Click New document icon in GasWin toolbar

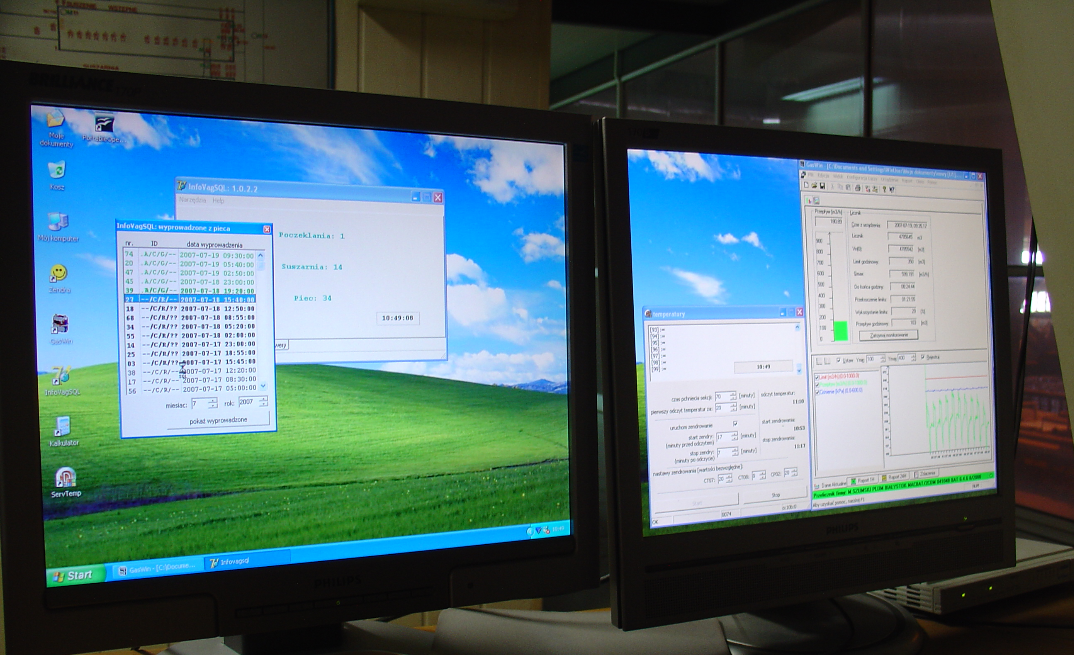[806, 186]
